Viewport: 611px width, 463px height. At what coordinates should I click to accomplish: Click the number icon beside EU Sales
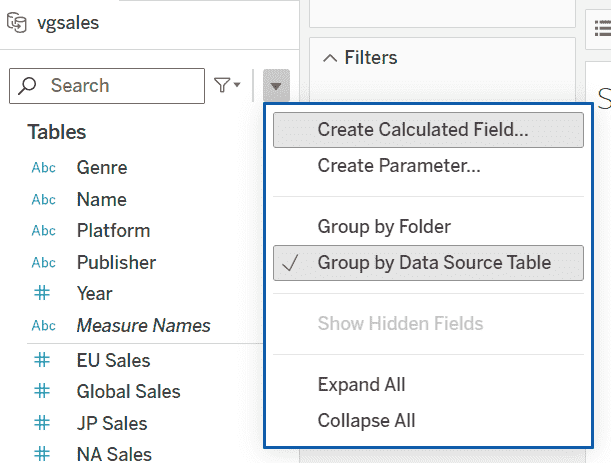pos(43,360)
